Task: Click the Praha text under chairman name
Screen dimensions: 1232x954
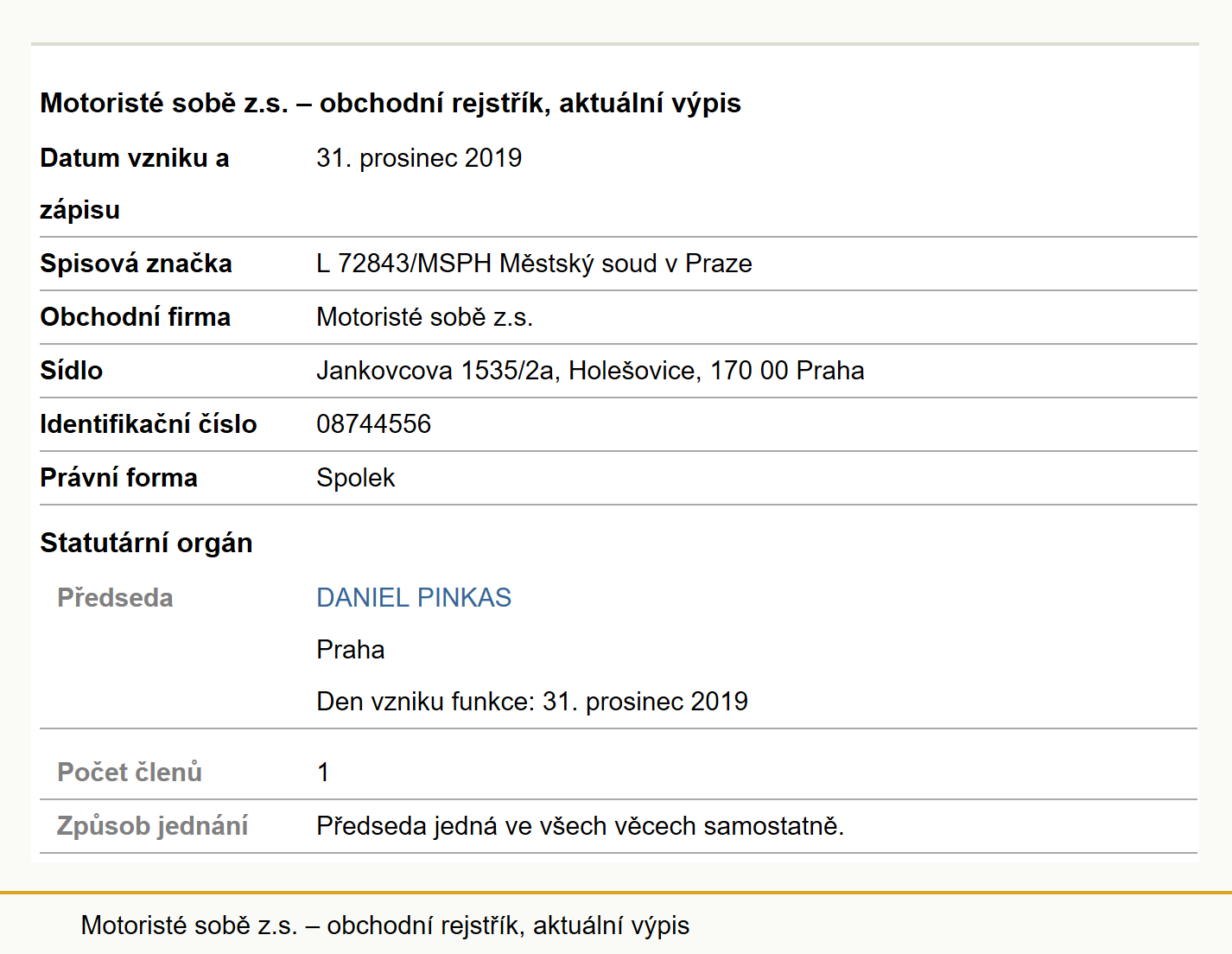Action: [x=350, y=649]
